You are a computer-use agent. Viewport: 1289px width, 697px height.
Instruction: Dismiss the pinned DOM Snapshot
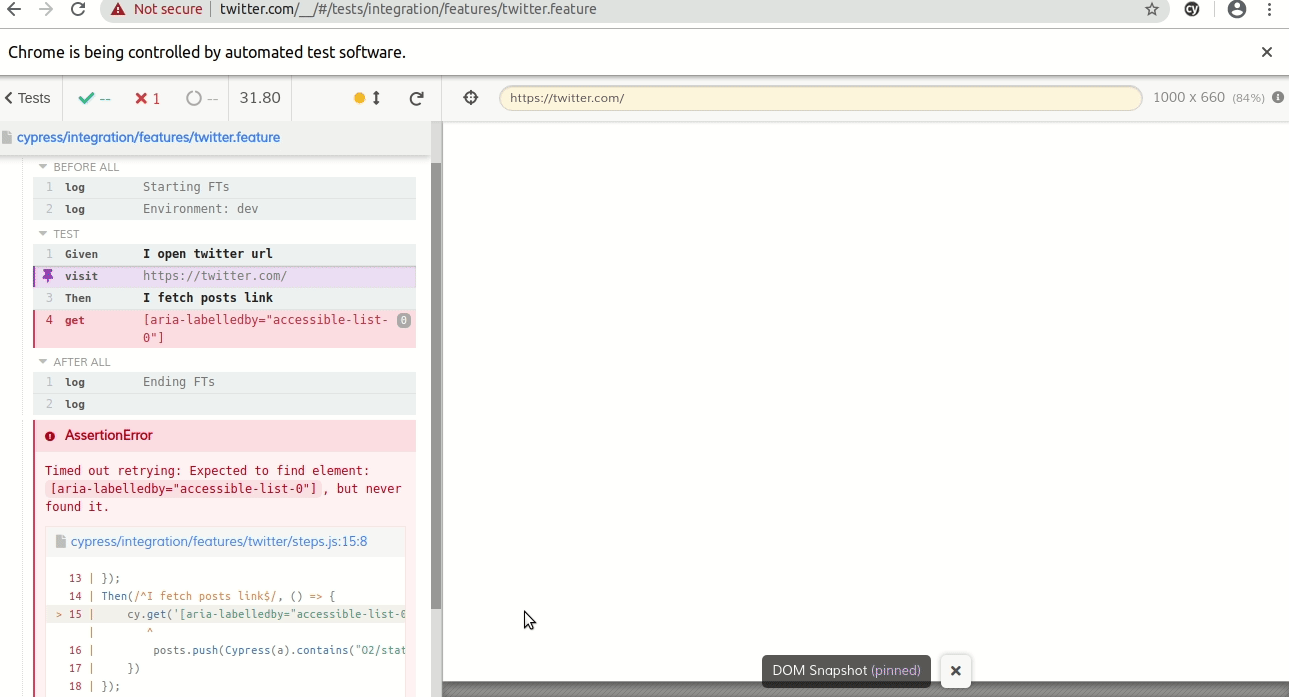point(955,671)
